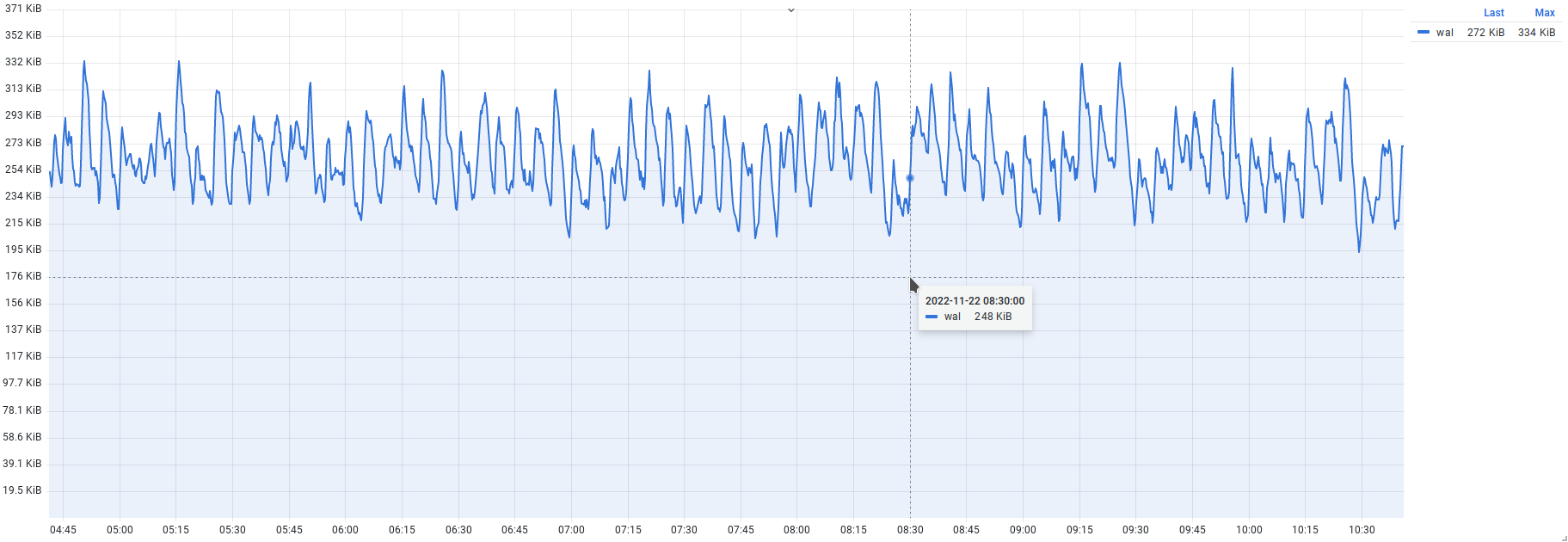The height and width of the screenshot is (542, 1568).
Task: Toggle the wal series in the legend
Action: click(1445, 33)
